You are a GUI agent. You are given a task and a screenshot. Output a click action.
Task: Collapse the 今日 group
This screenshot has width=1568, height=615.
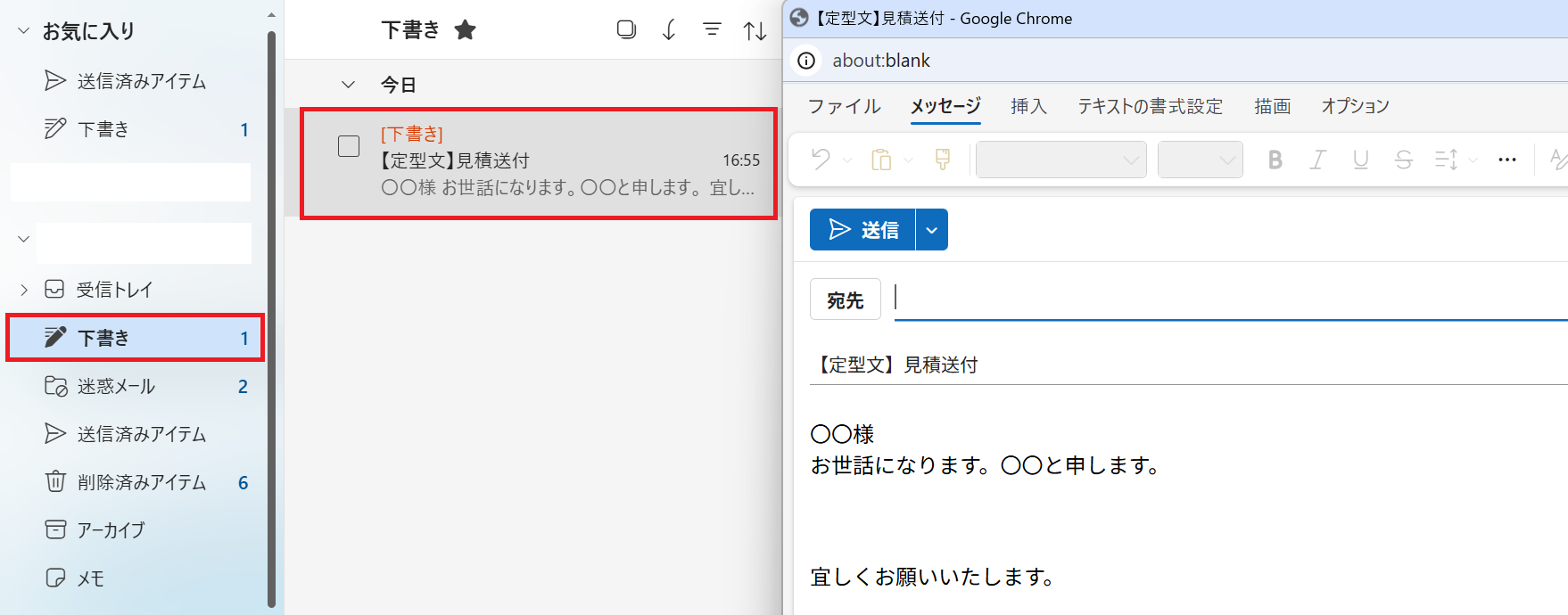pos(349,85)
